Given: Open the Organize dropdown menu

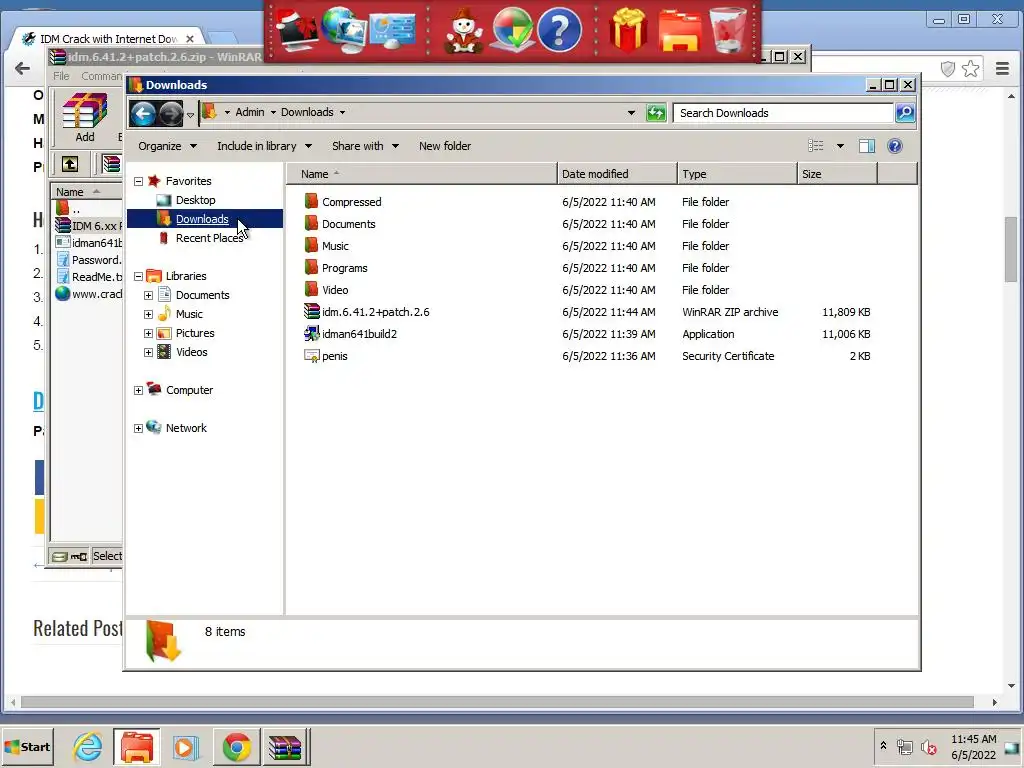Looking at the screenshot, I should (167, 146).
